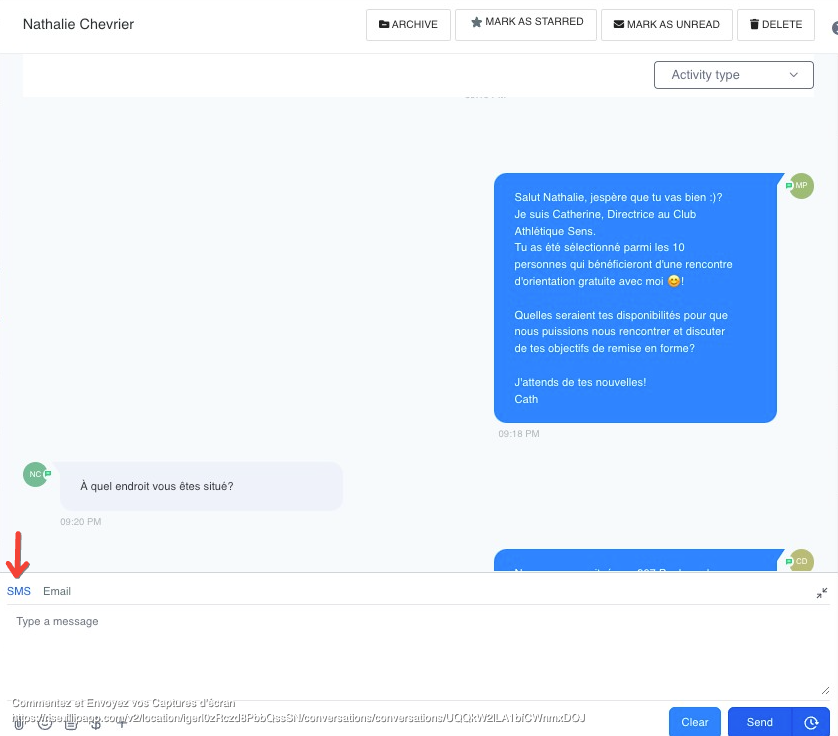Click the dollar payment request icon
Screen dimensions: 838x736
coord(96,724)
